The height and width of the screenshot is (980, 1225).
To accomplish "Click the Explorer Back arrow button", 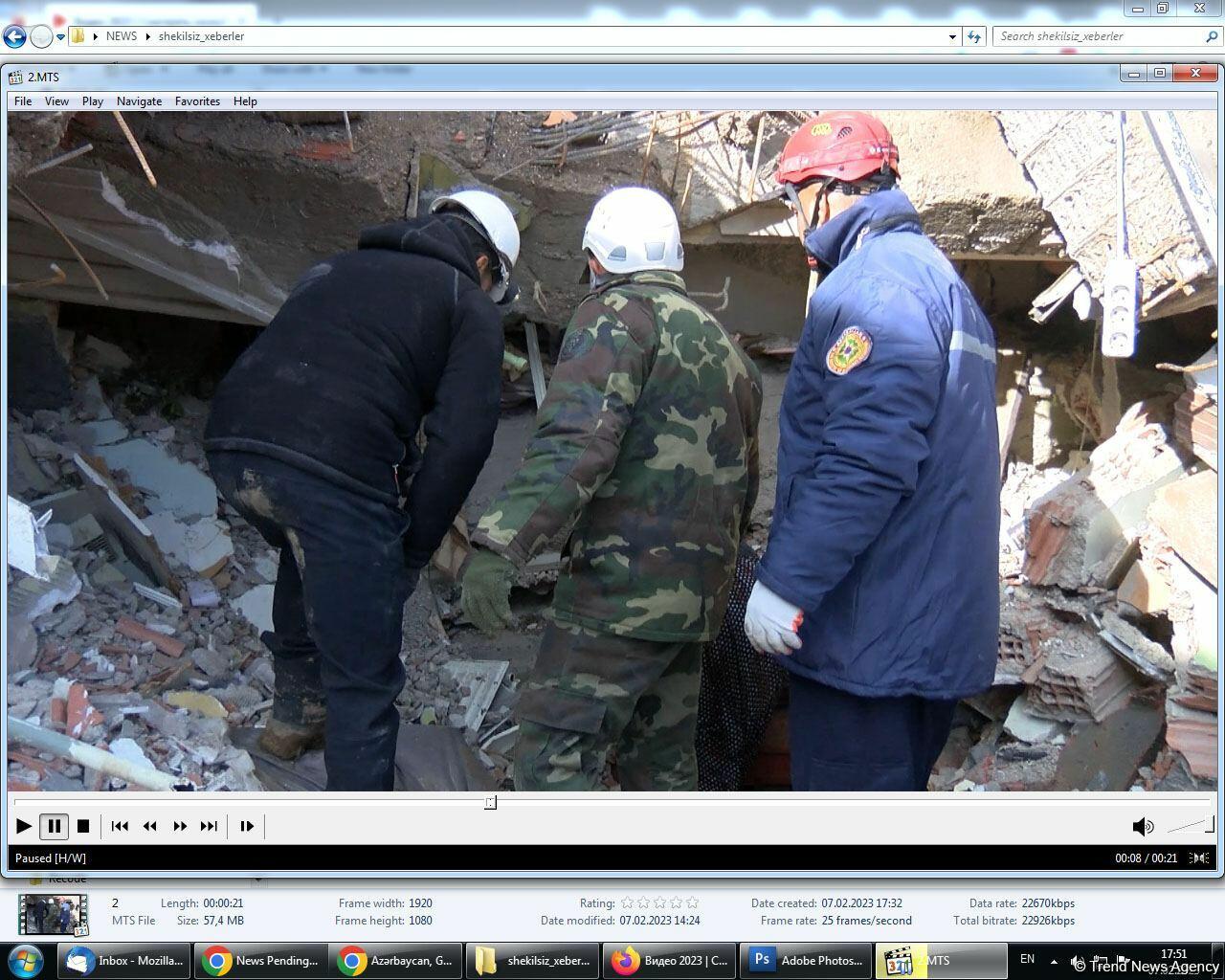I will 14,36.
